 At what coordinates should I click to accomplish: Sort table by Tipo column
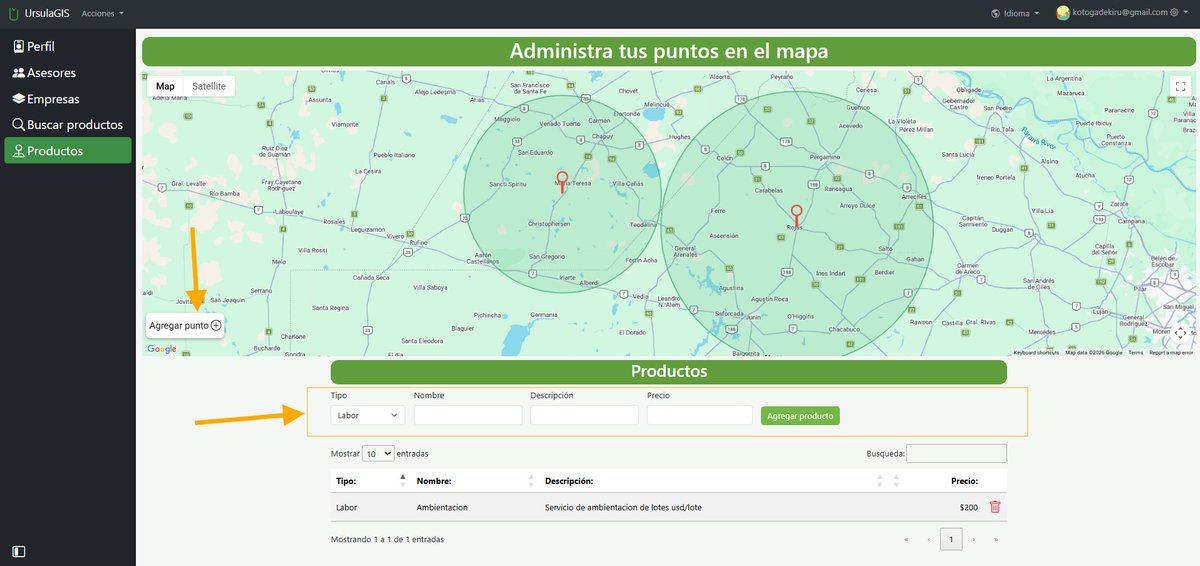coord(370,481)
